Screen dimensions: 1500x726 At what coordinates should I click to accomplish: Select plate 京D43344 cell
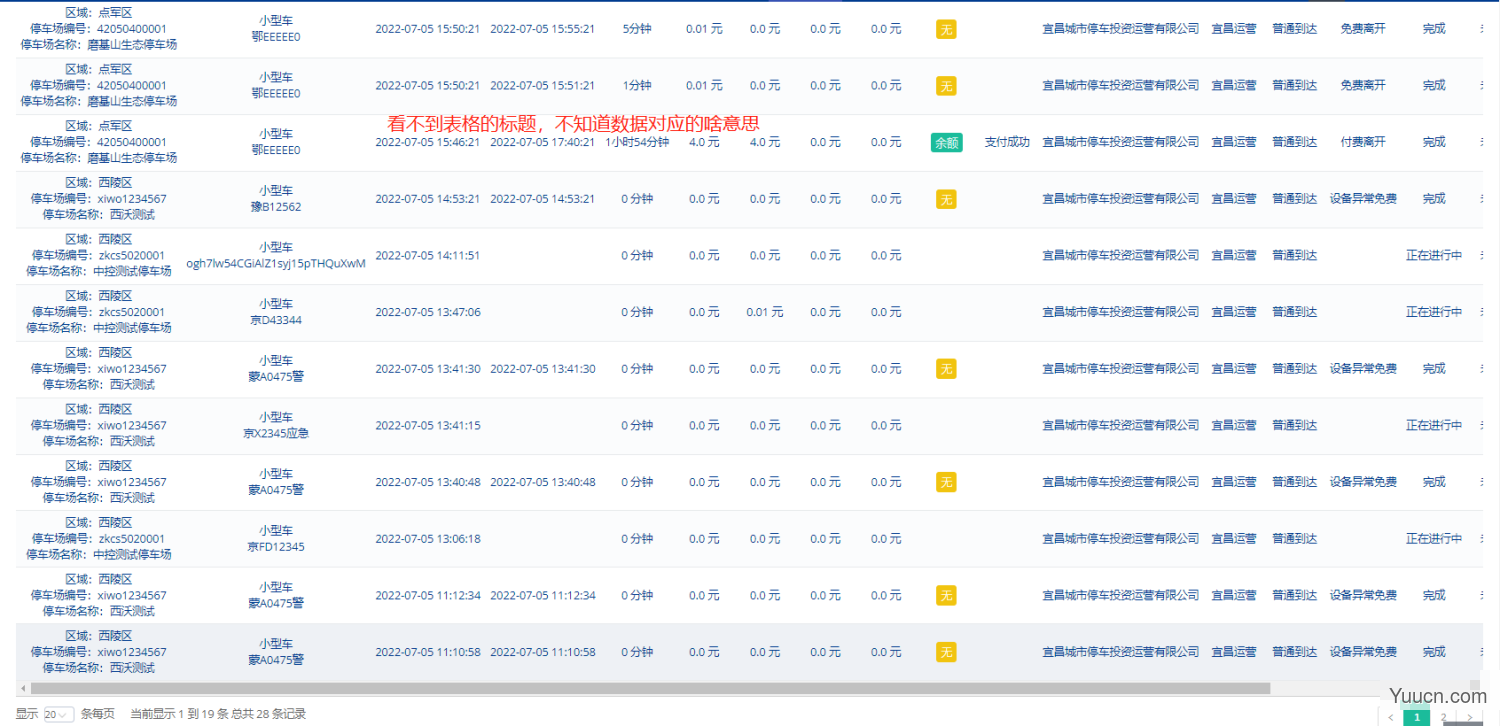click(x=276, y=320)
